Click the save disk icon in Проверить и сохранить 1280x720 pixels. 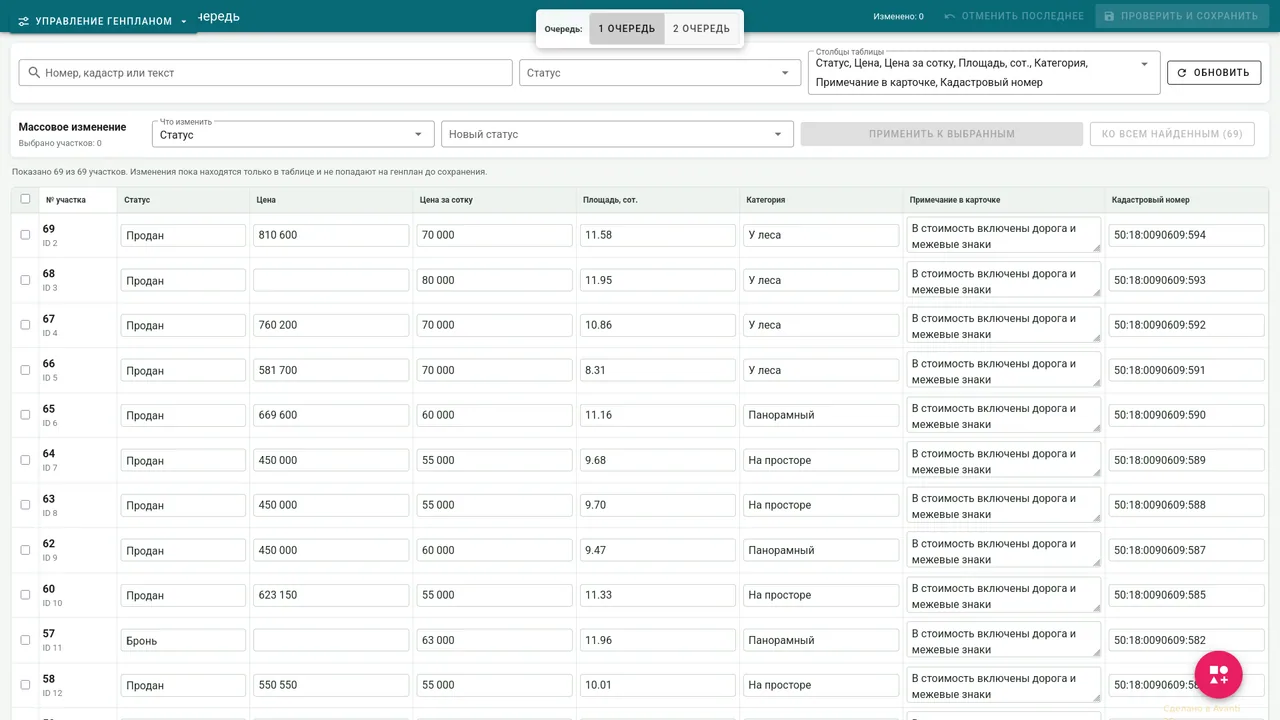click(1109, 16)
